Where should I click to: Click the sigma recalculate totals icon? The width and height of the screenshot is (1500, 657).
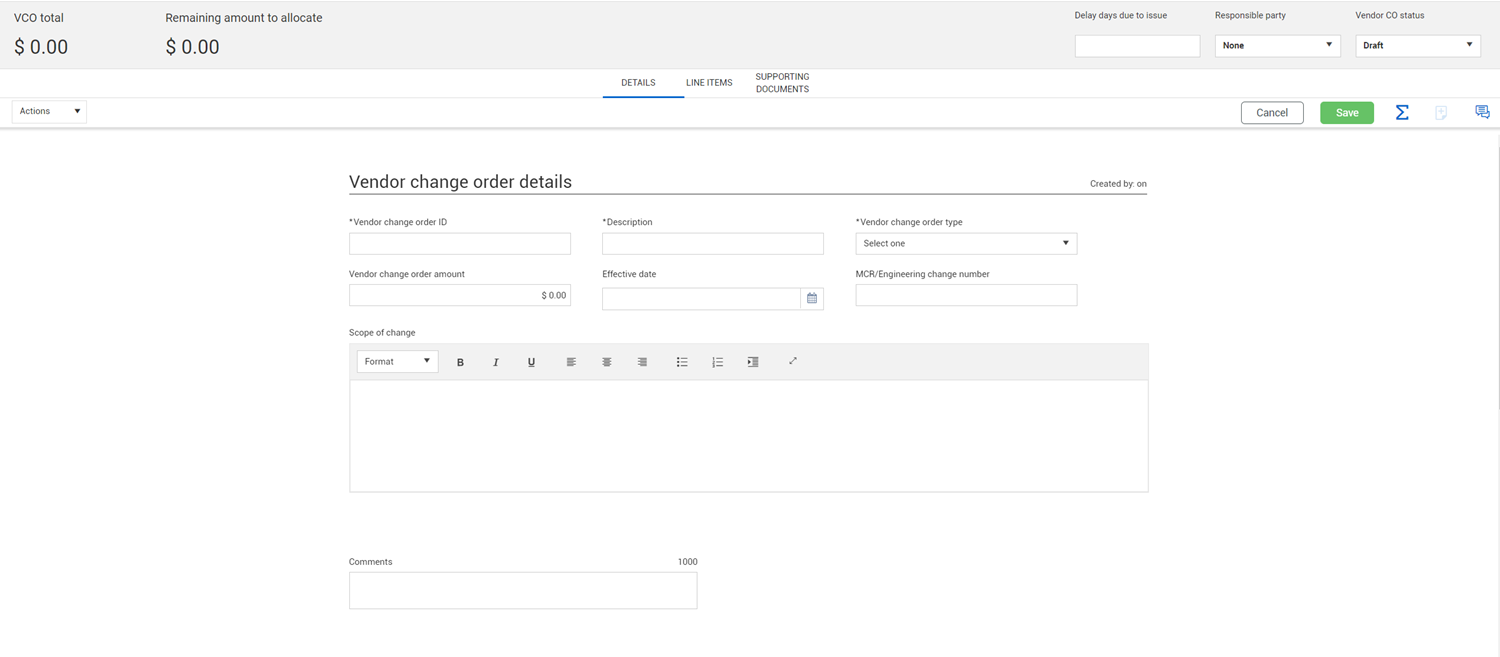point(1402,113)
